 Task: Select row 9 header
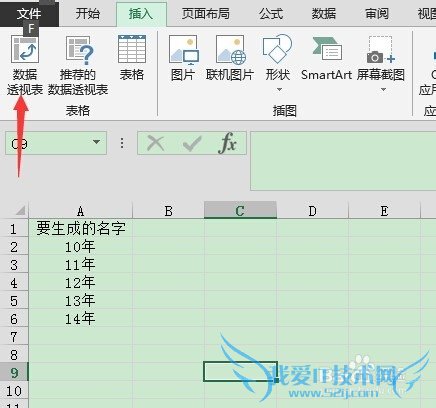(14, 372)
